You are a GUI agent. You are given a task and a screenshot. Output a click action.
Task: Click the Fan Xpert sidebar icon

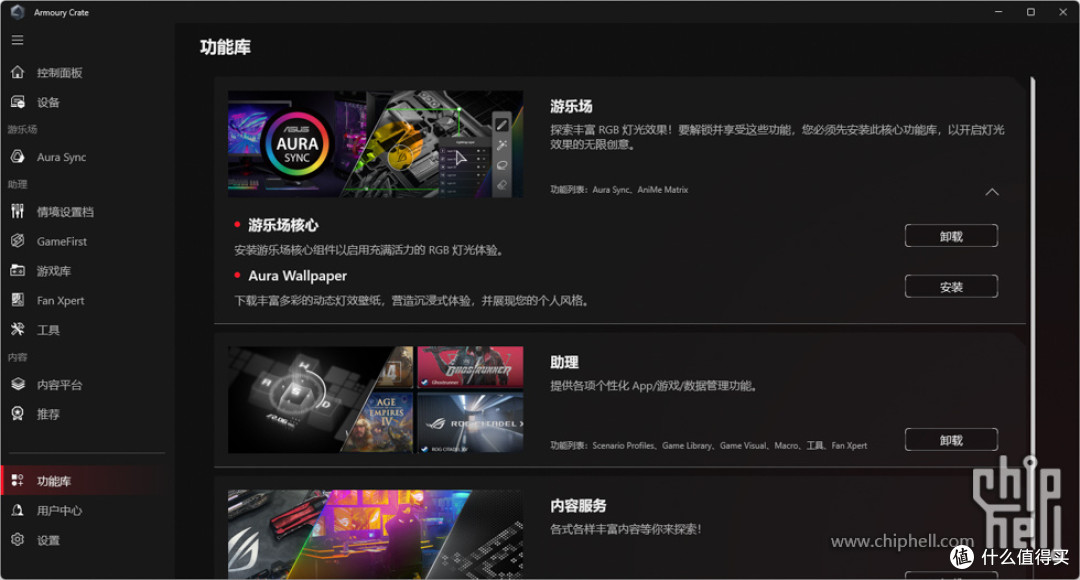pos(18,300)
